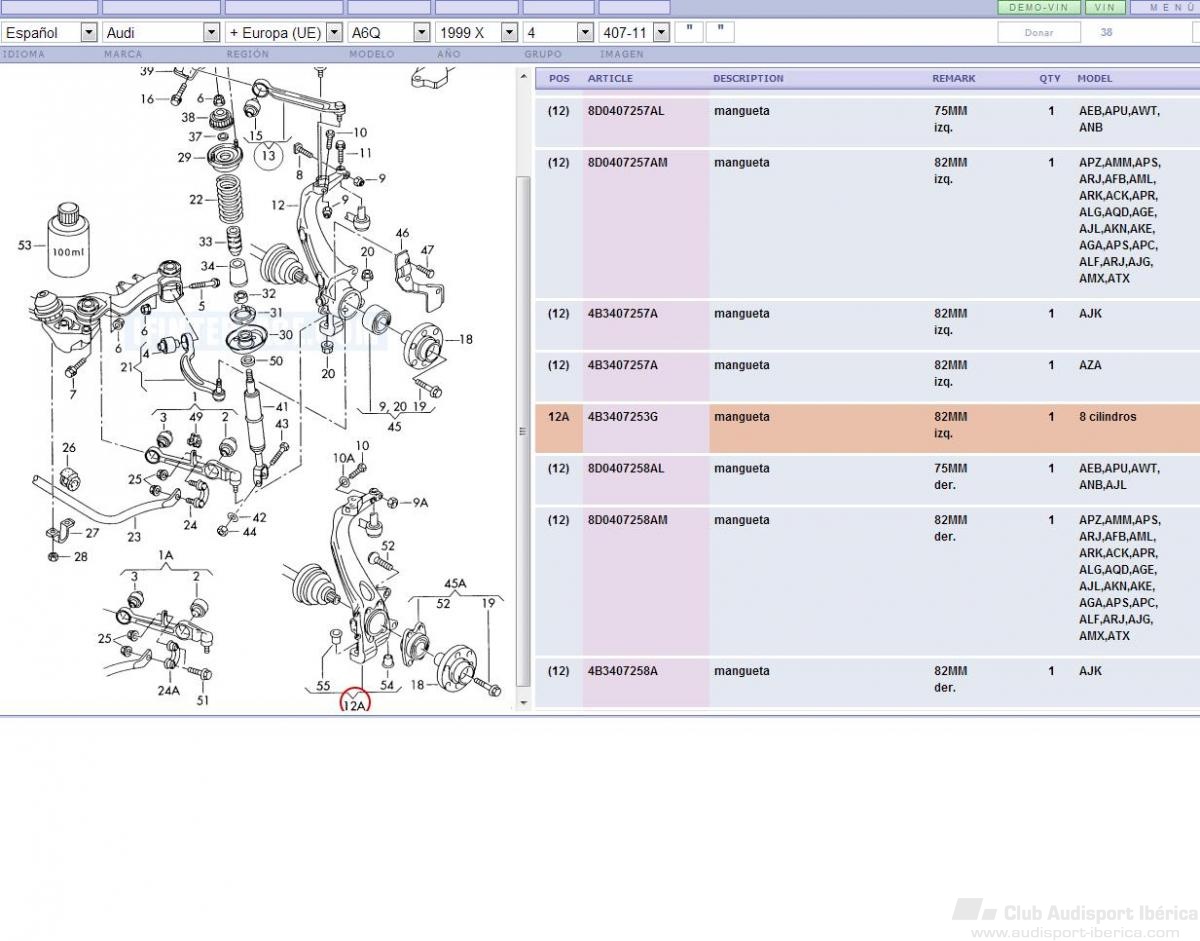Select article 8D0407258AL
The width and height of the screenshot is (1200, 941).
tap(625, 469)
